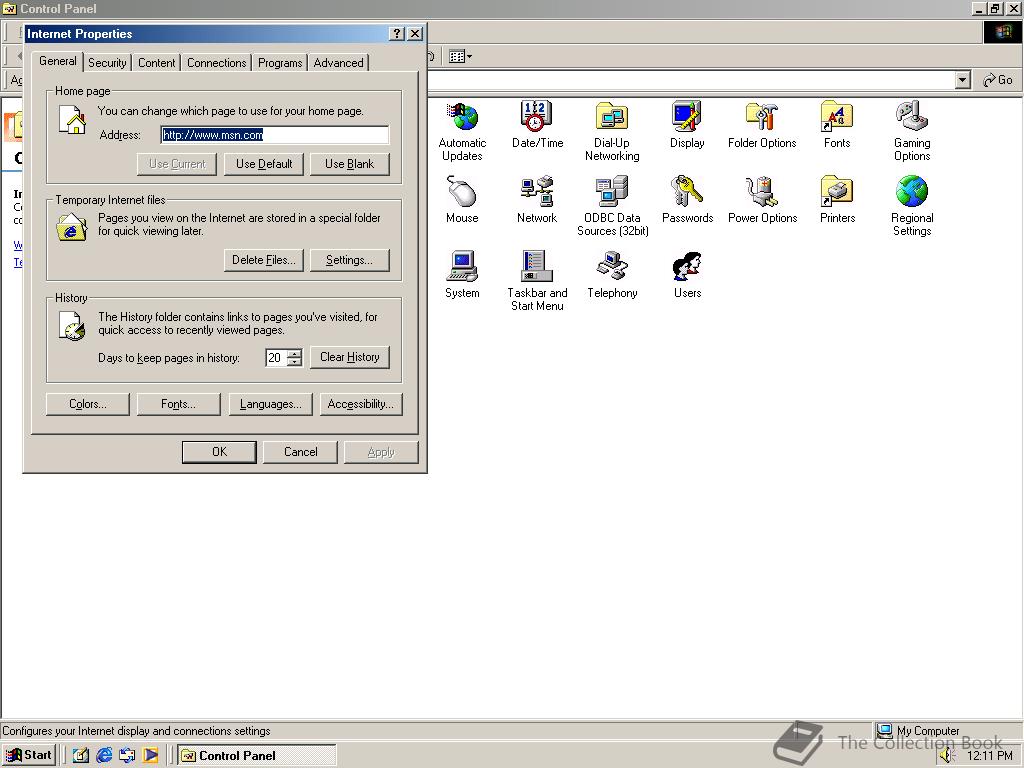1024x768 pixels.
Task: Close the Internet Properties dialog
Action: click(x=415, y=34)
